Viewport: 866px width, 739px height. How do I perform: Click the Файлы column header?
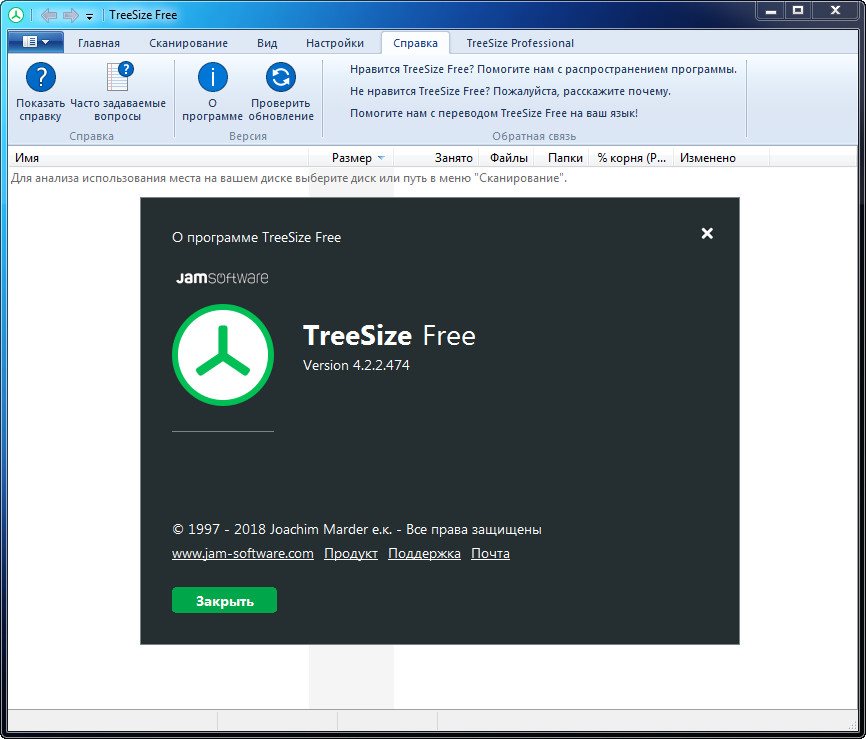[x=508, y=158]
